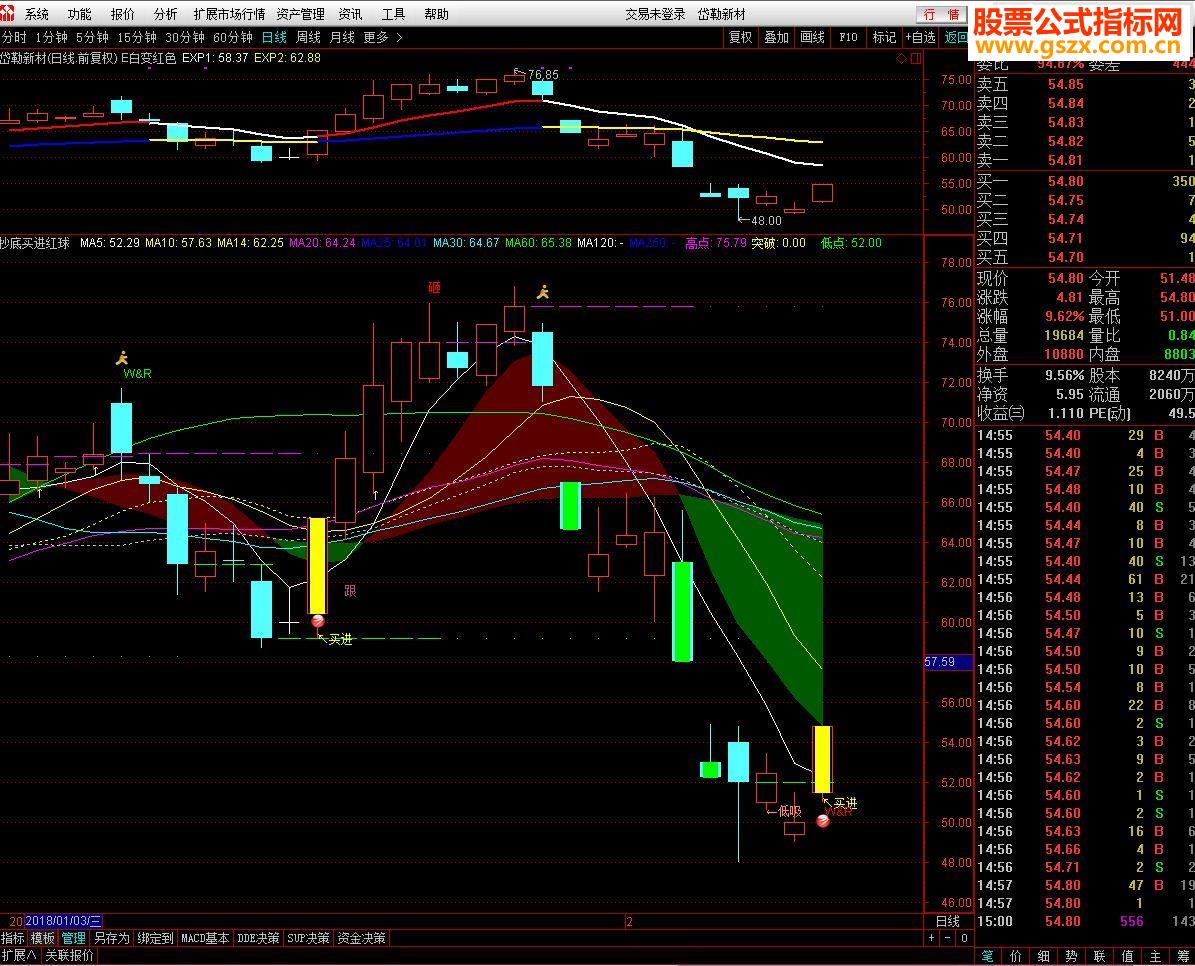Select the 日线 daily period tab
This screenshot has width=1195, height=966.
(274, 37)
